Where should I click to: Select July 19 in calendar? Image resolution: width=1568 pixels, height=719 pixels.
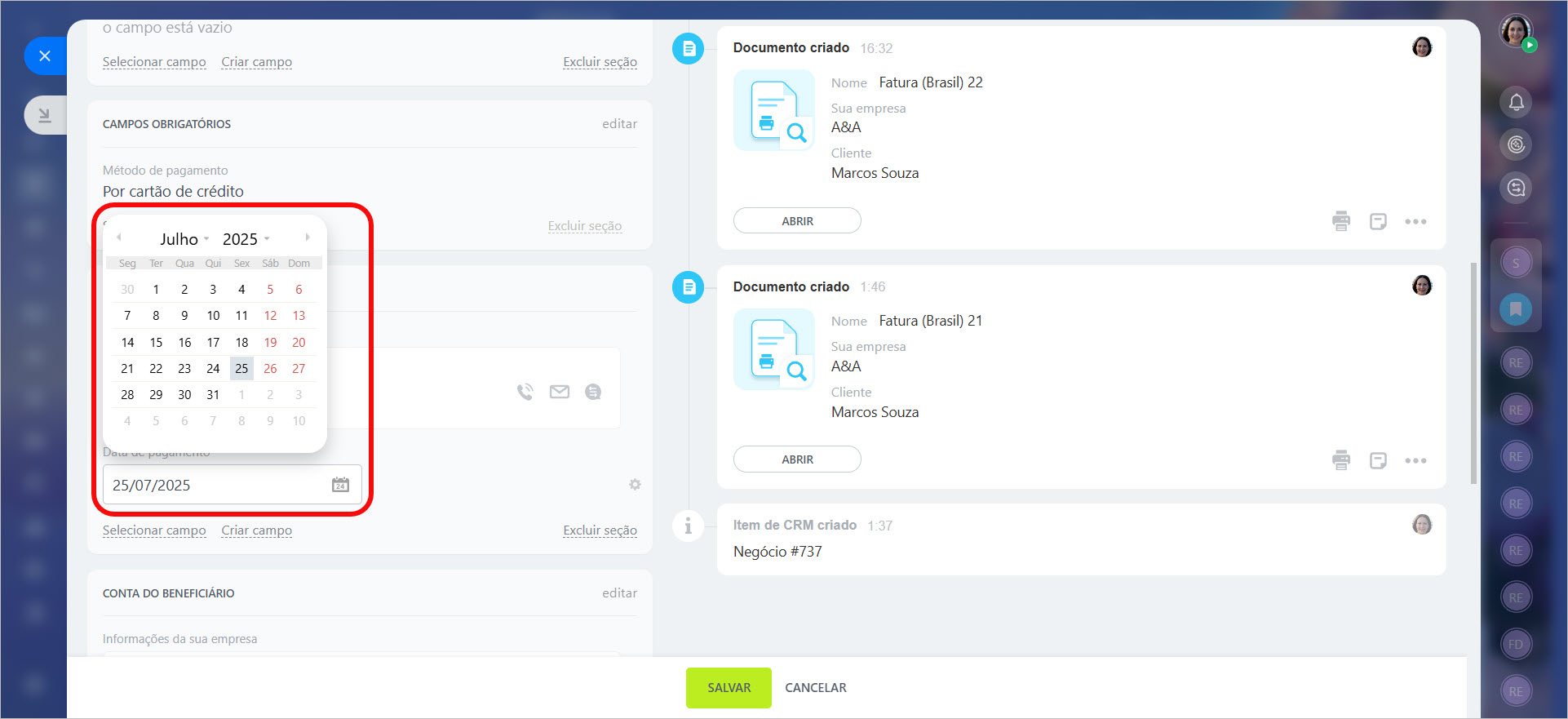[x=270, y=343]
